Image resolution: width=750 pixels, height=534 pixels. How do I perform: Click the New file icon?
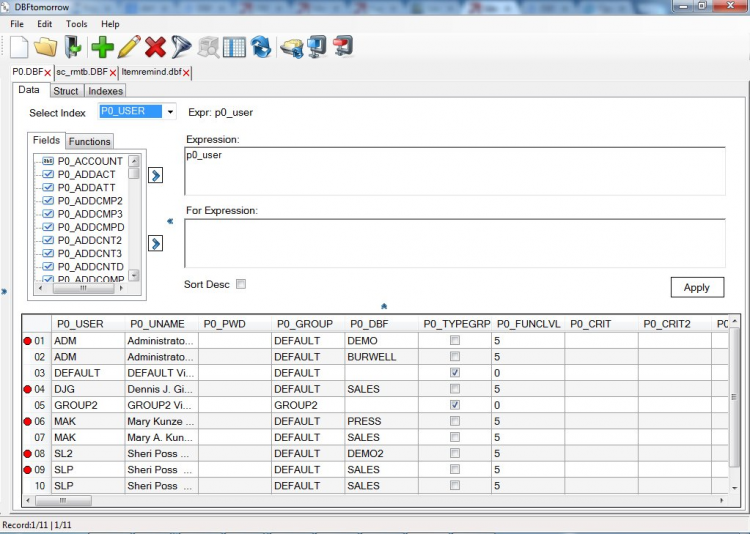pyautogui.click(x=19, y=46)
